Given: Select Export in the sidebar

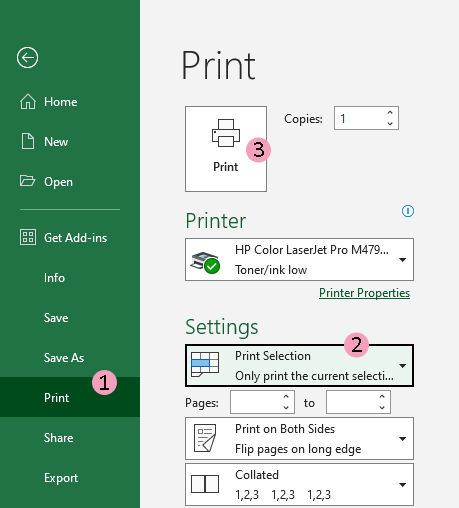Looking at the screenshot, I should click(61, 478).
